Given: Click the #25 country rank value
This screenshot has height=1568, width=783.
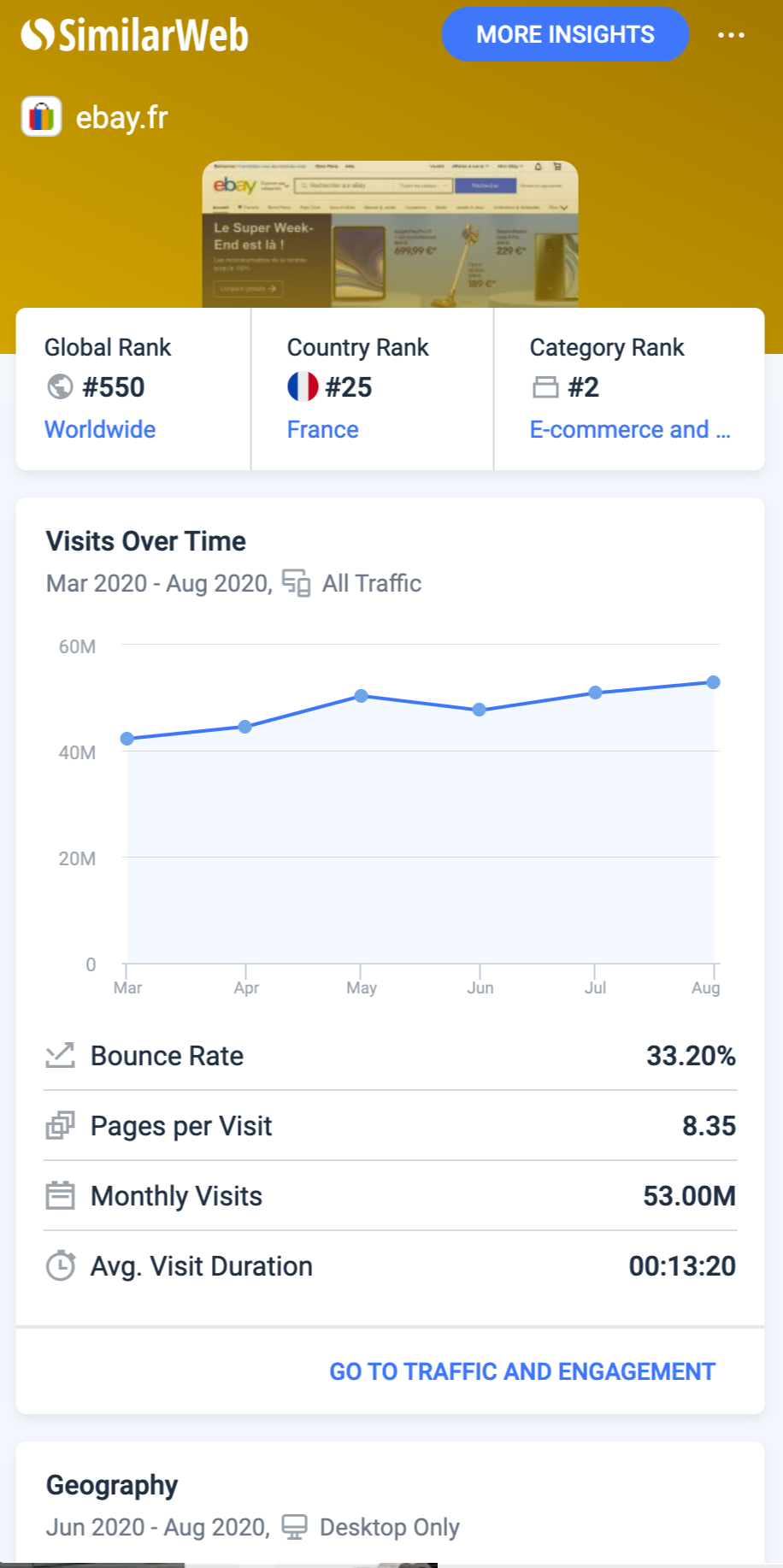Looking at the screenshot, I should (349, 387).
